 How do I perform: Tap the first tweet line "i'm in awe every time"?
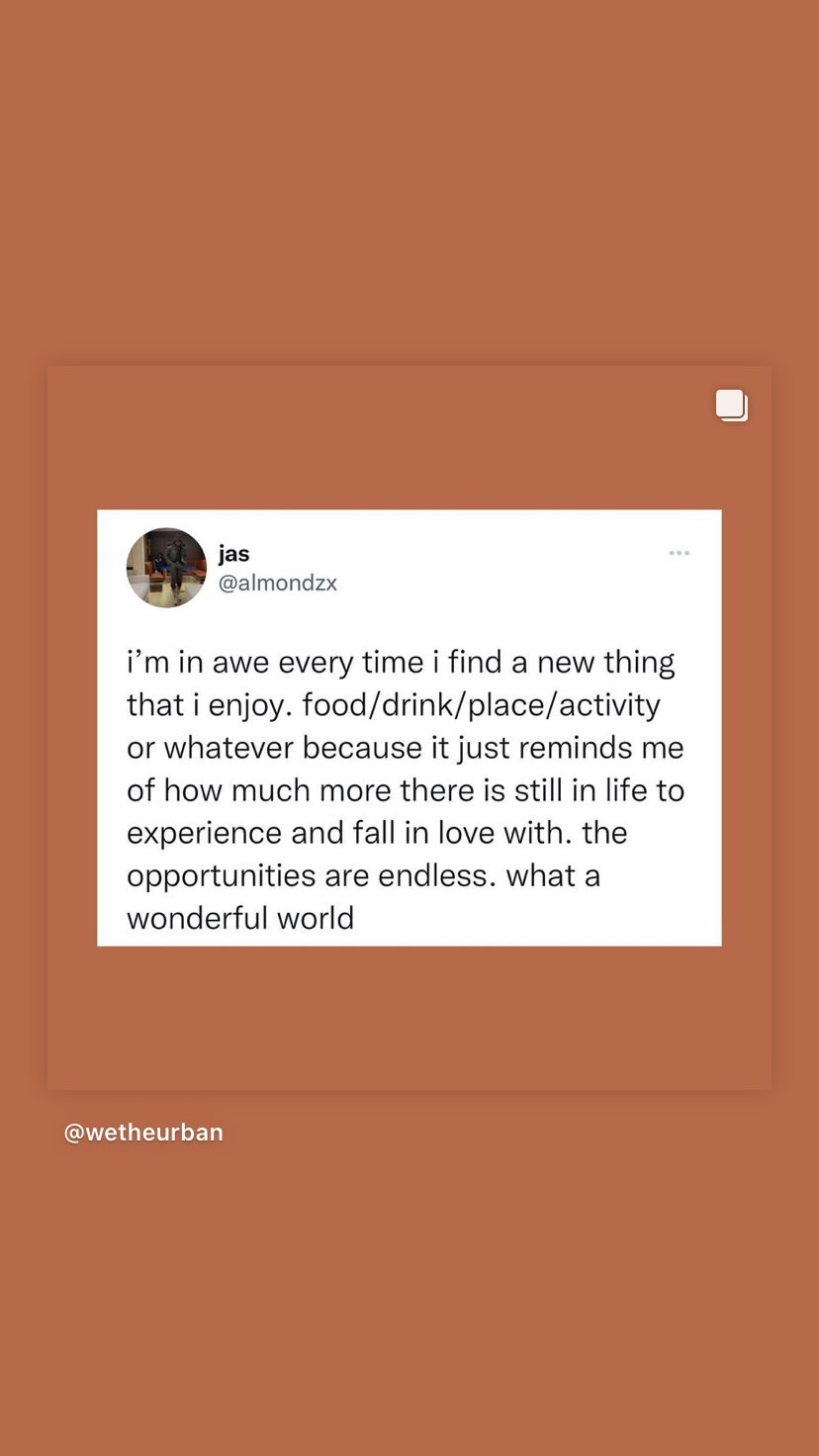click(x=275, y=663)
